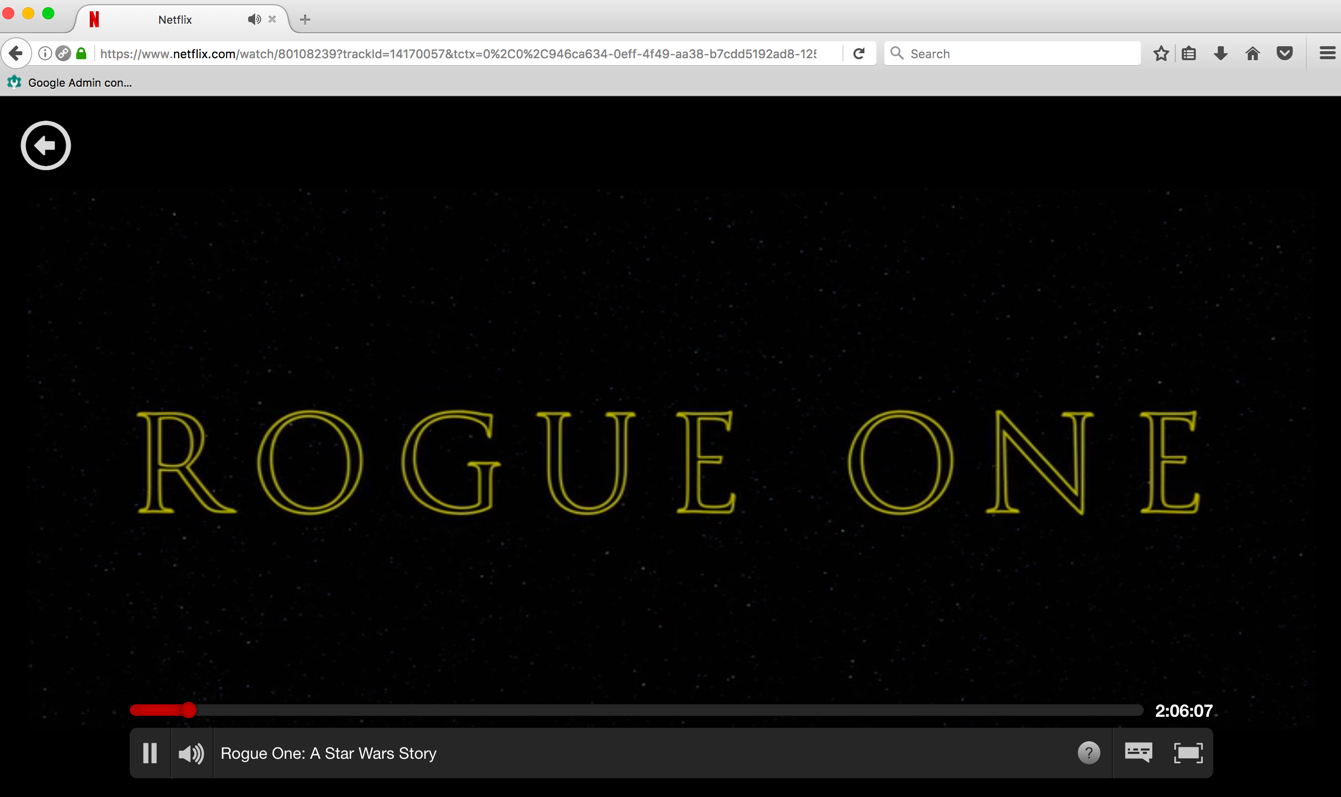Viewport: 1341px width, 797px height.
Task: Click the Netflix N favicon on tab
Action: pyautogui.click(x=94, y=19)
